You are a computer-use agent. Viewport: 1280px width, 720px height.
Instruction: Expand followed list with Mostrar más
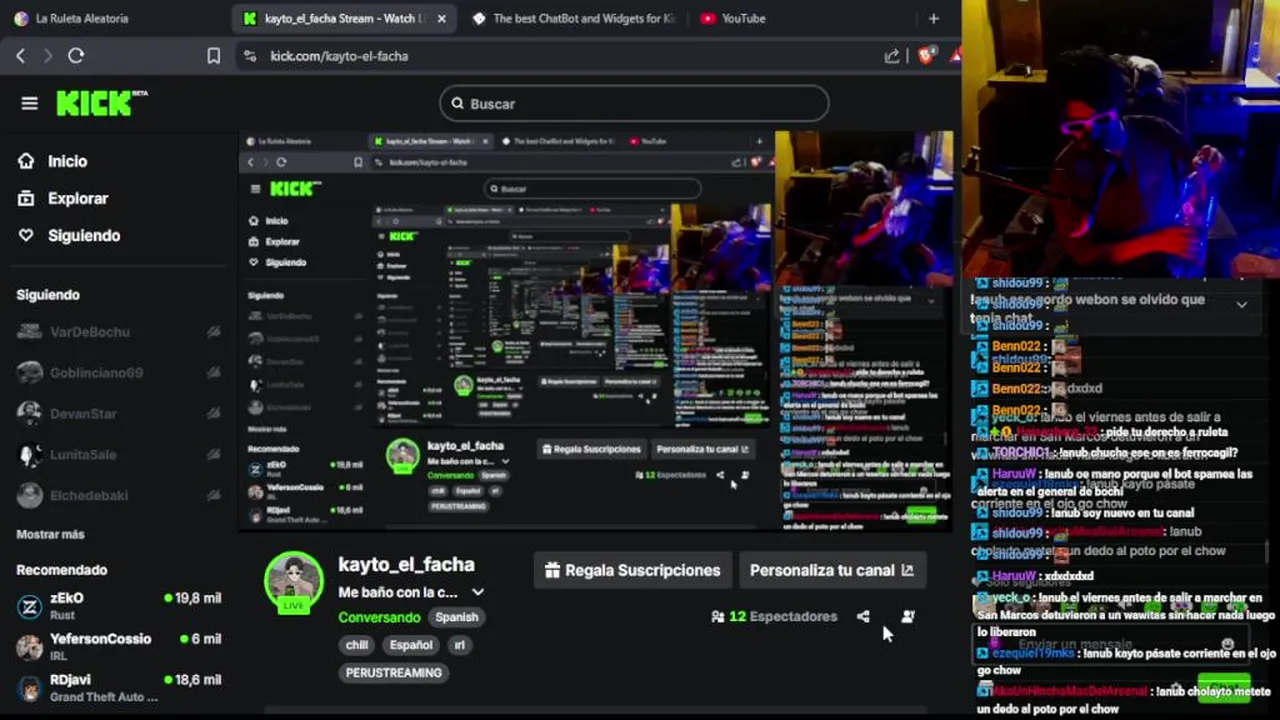coord(50,534)
